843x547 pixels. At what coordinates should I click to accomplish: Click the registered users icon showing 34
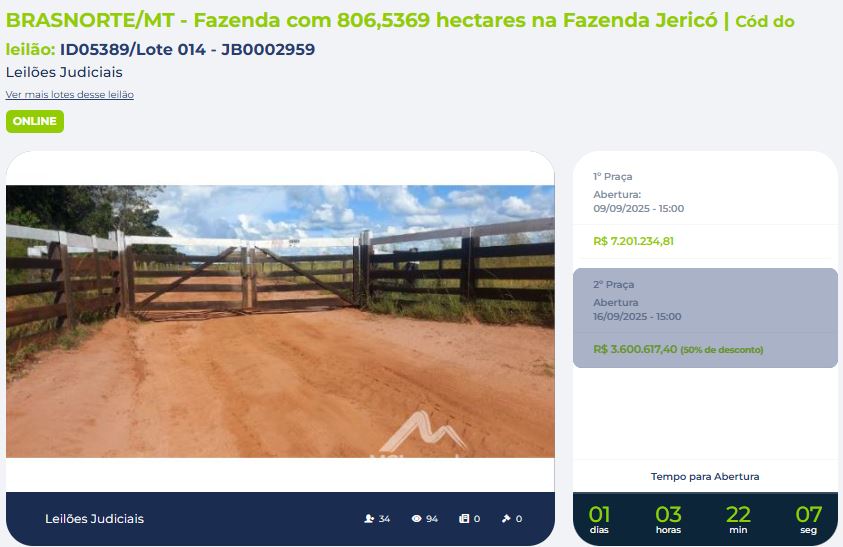tap(369, 518)
